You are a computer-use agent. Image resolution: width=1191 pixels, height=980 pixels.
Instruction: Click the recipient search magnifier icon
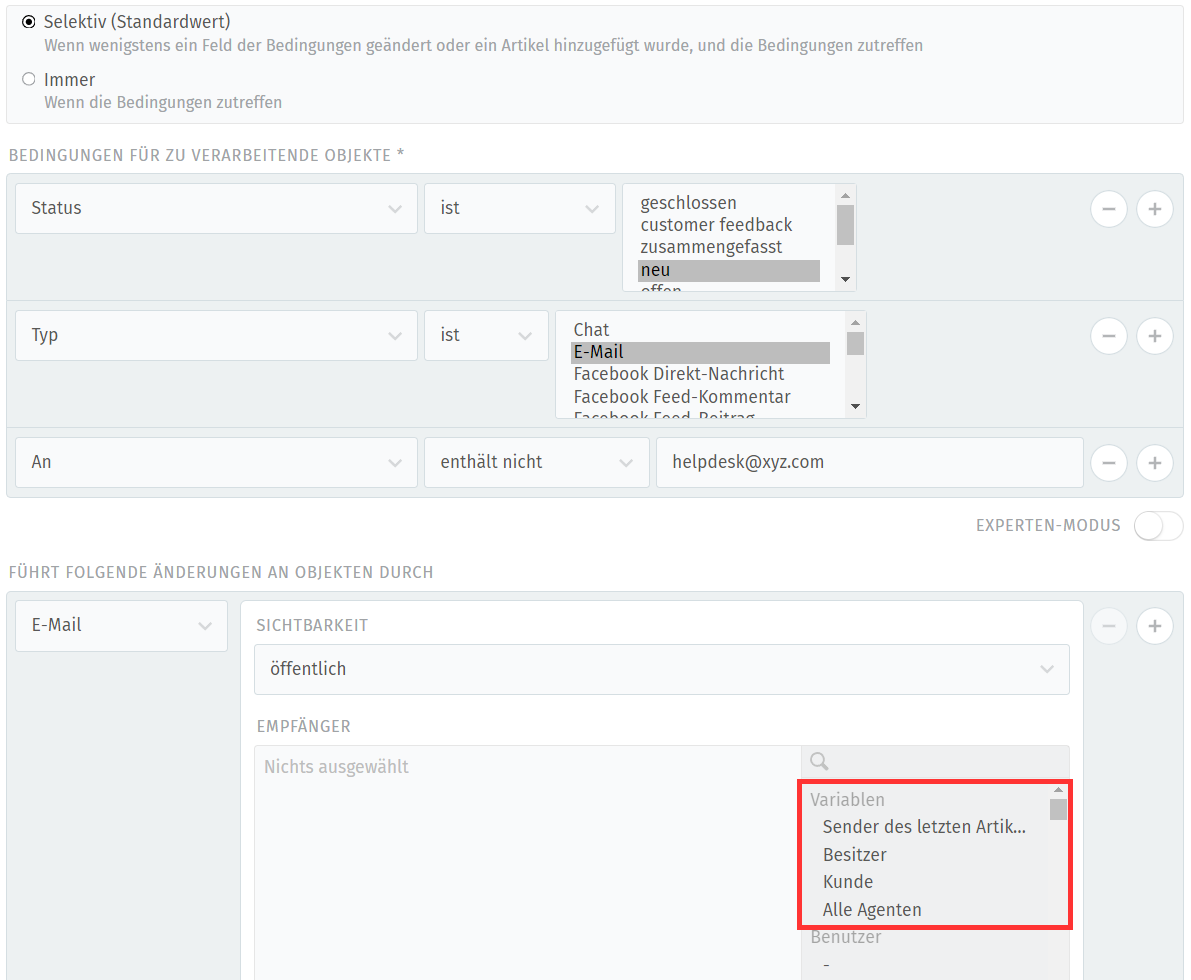click(819, 761)
